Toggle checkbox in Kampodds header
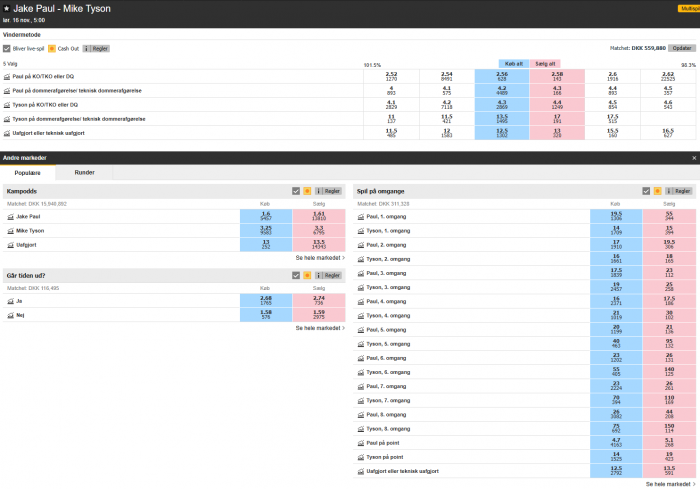Image resolution: width=700 pixels, height=489 pixels. tap(296, 191)
